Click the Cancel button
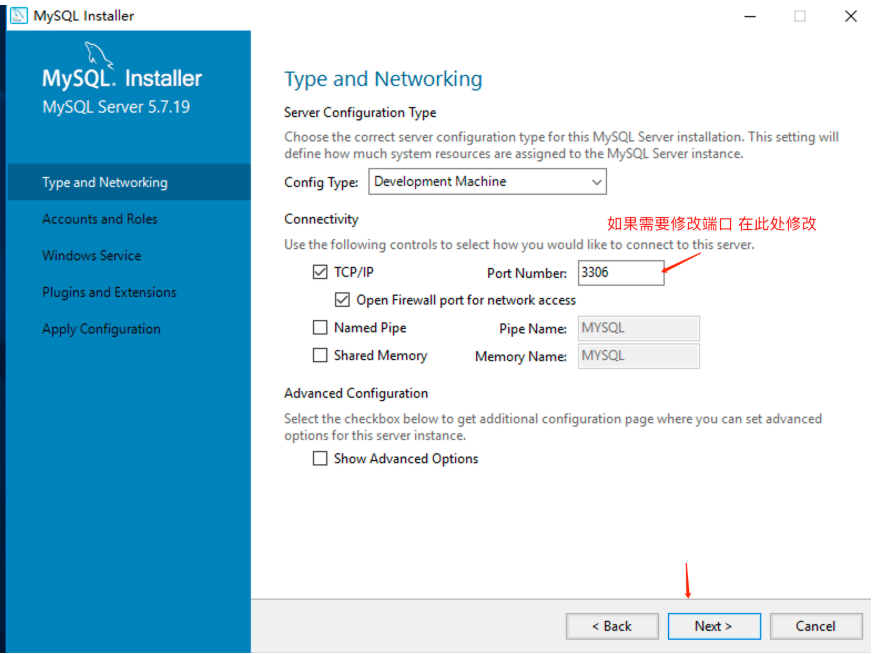 [816, 626]
